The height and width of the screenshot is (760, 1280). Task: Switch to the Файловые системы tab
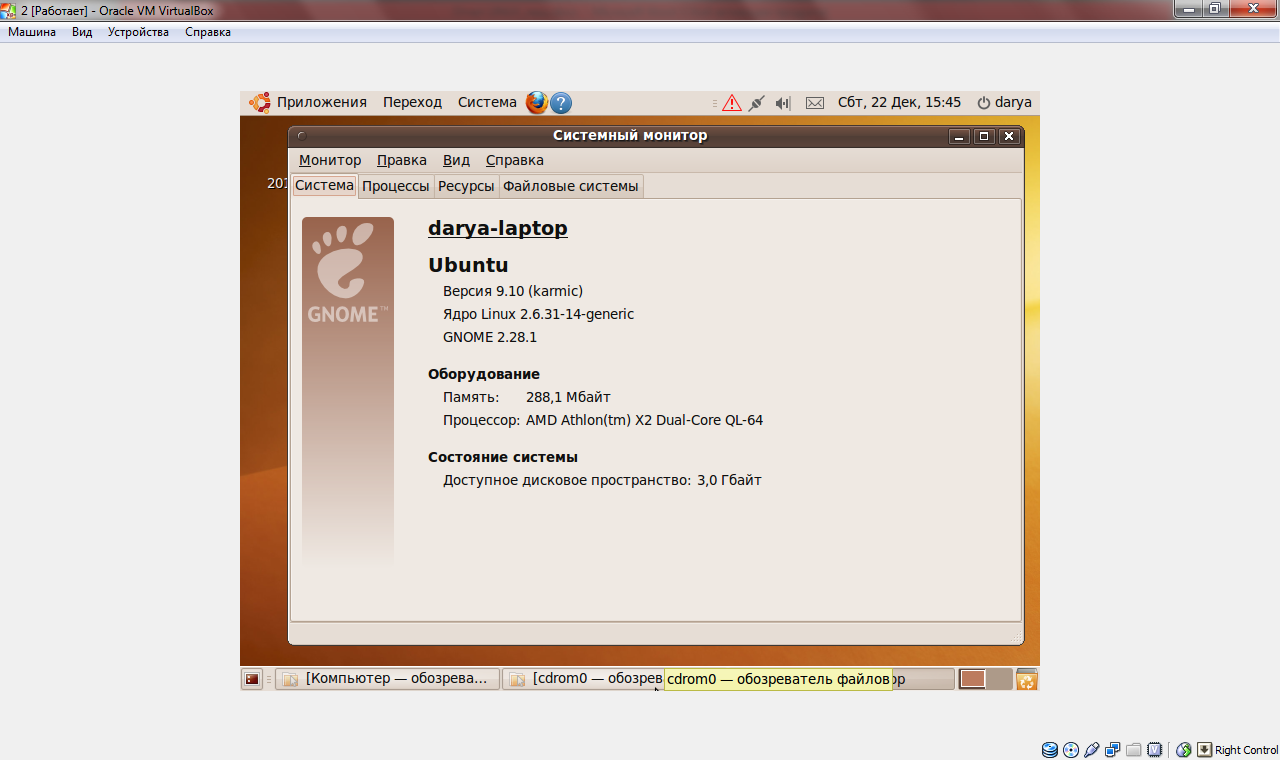coord(571,186)
